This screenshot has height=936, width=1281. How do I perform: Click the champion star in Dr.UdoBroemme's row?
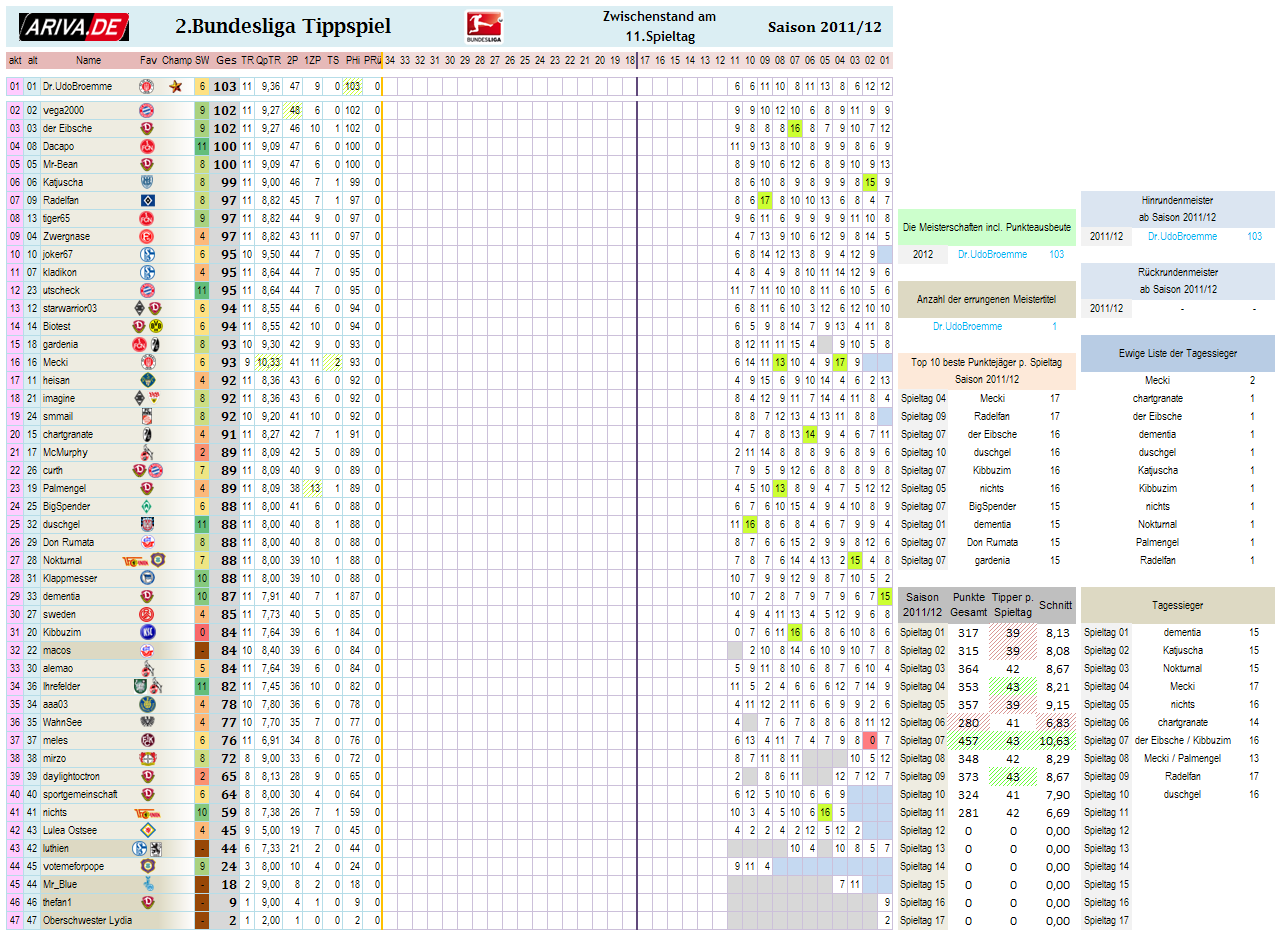tap(176, 87)
